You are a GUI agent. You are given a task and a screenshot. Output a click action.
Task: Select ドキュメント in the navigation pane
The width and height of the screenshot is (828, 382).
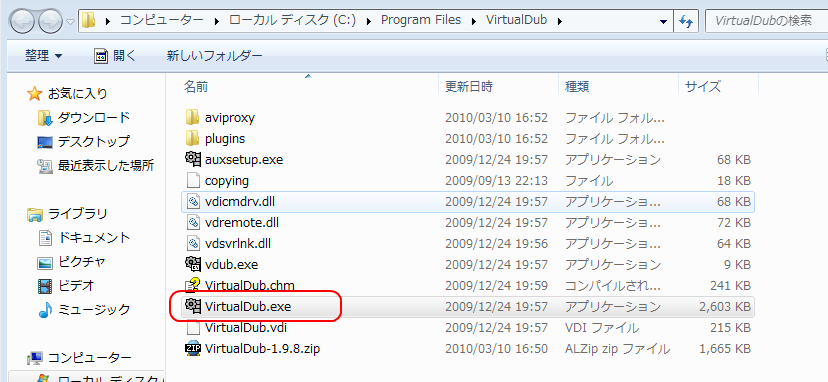pyautogui.click(x=93, y=238)
